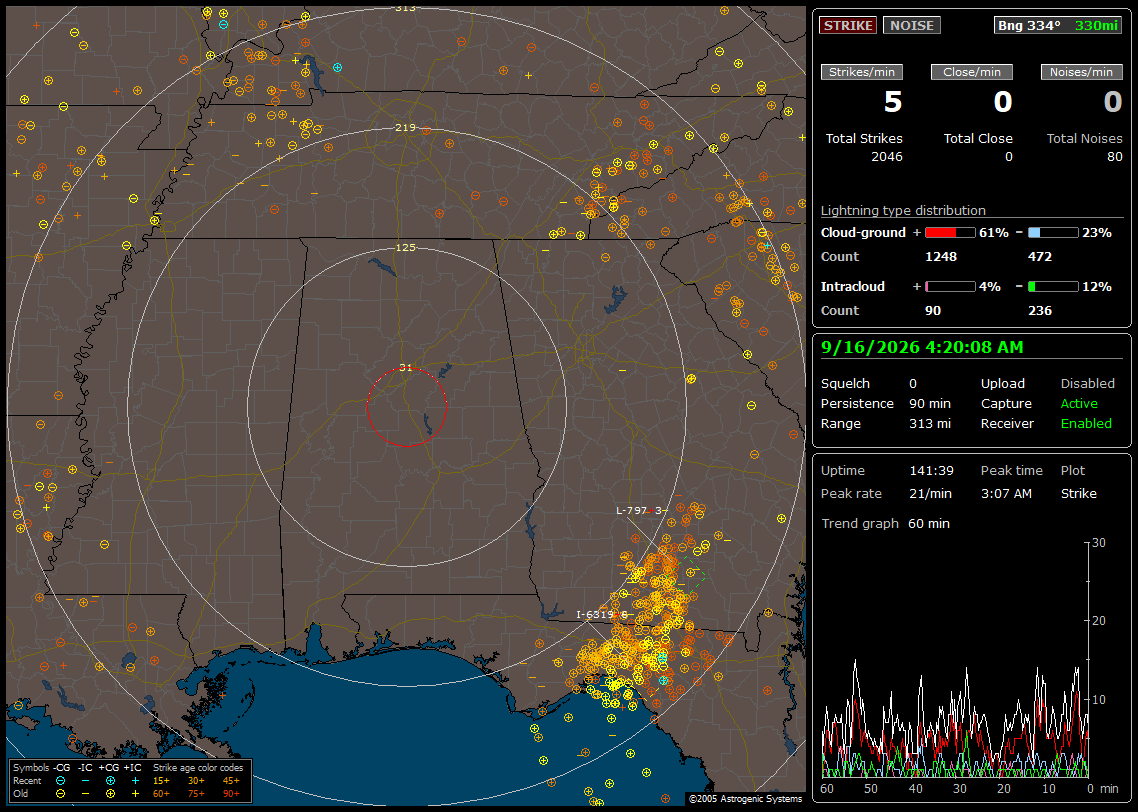
Task: Click the recent -CG cyan symbol in legend
Action: point(61,781)
